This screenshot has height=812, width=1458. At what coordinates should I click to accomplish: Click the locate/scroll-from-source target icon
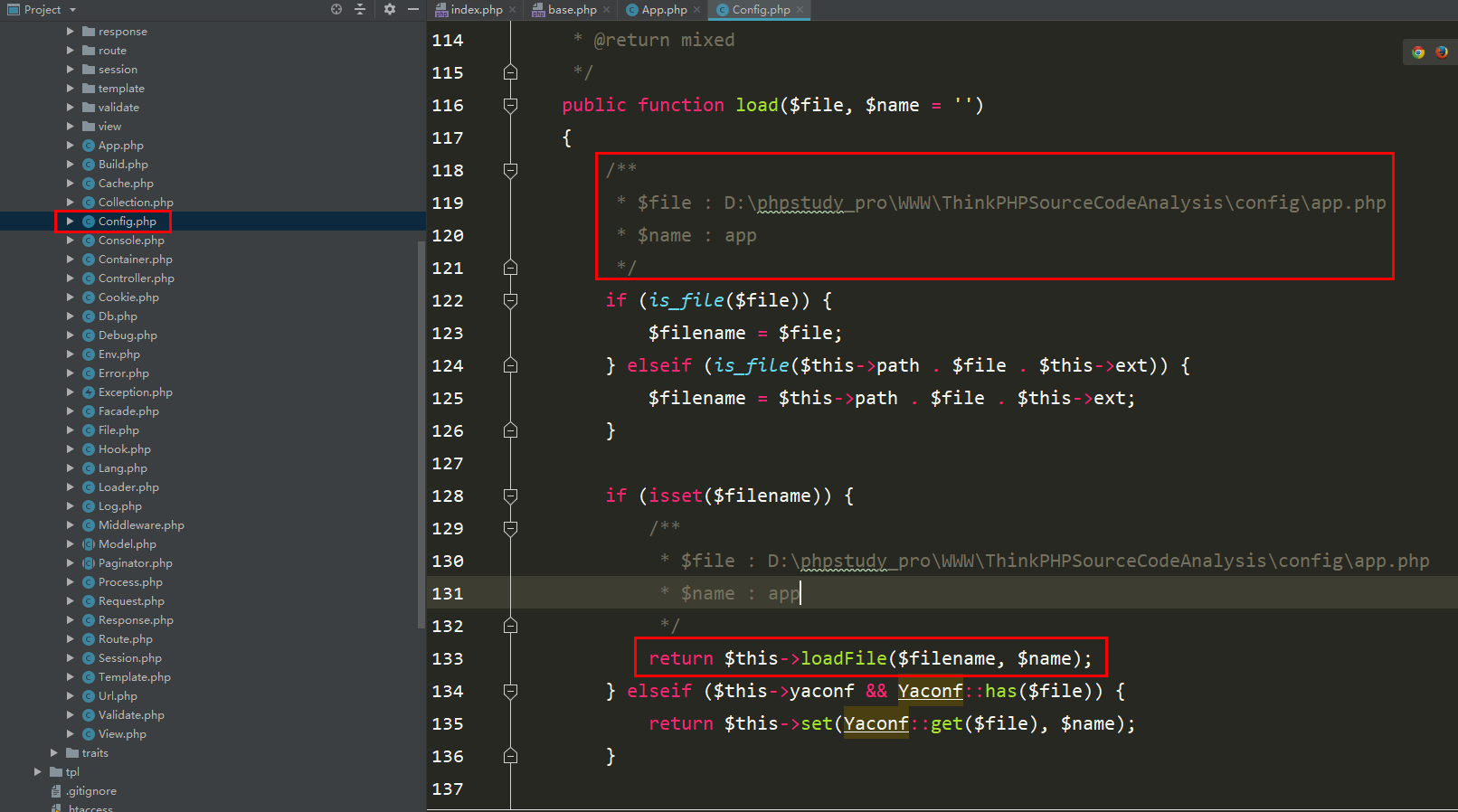pyautogui.click(x=336, y=9)
